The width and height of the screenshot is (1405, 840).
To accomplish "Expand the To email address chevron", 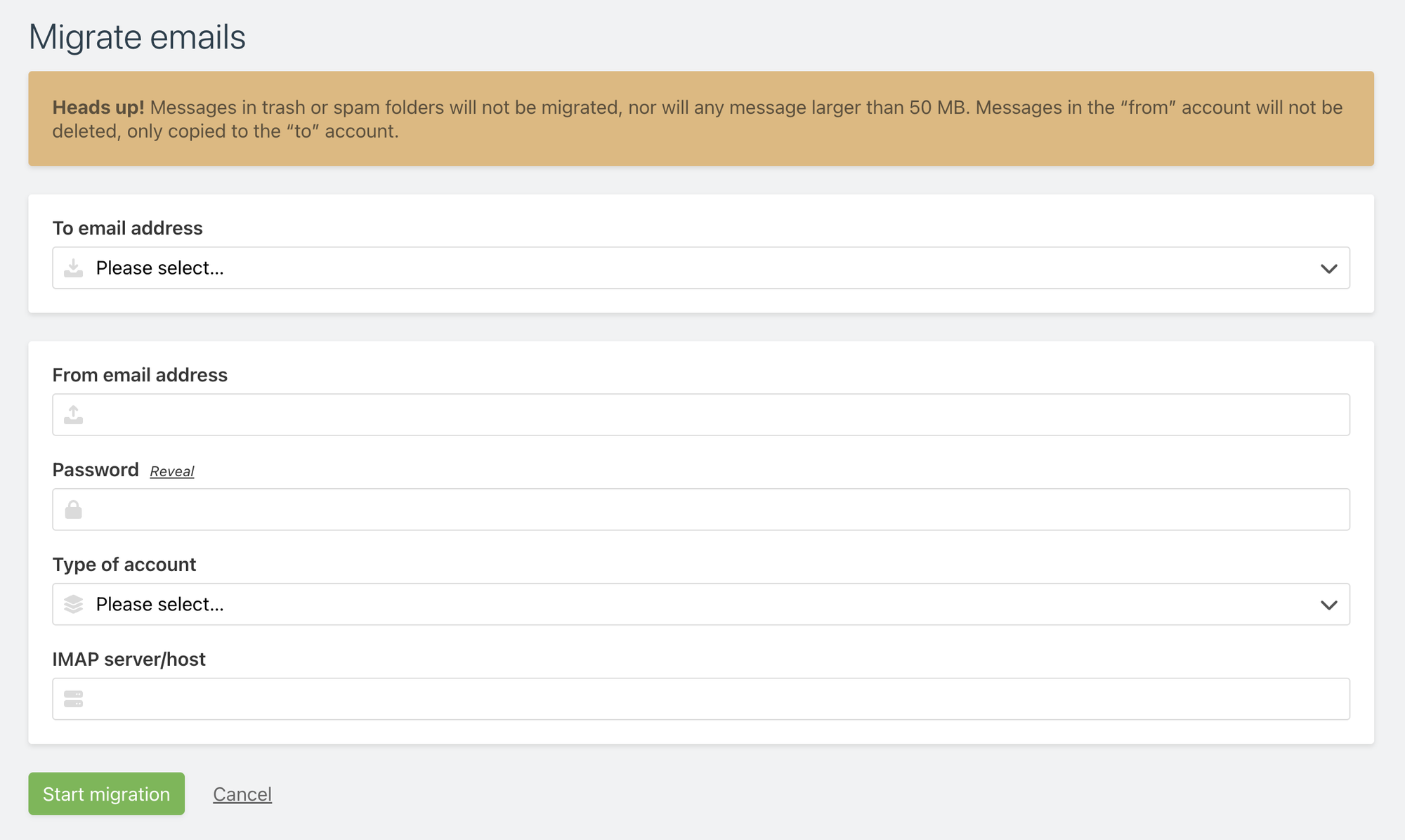I will [1328, 268].
